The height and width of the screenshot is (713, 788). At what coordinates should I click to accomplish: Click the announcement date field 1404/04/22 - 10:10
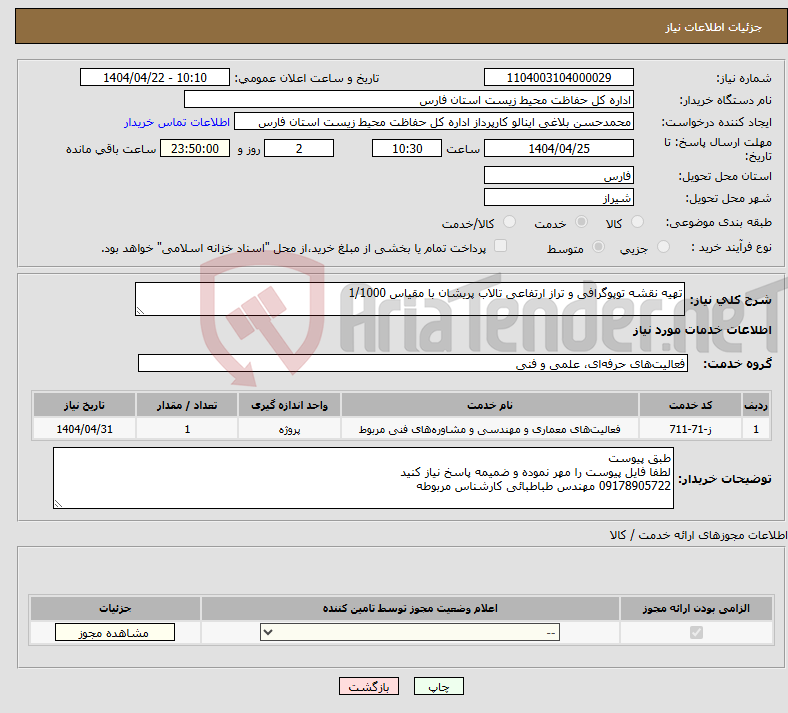click(155, 77)
